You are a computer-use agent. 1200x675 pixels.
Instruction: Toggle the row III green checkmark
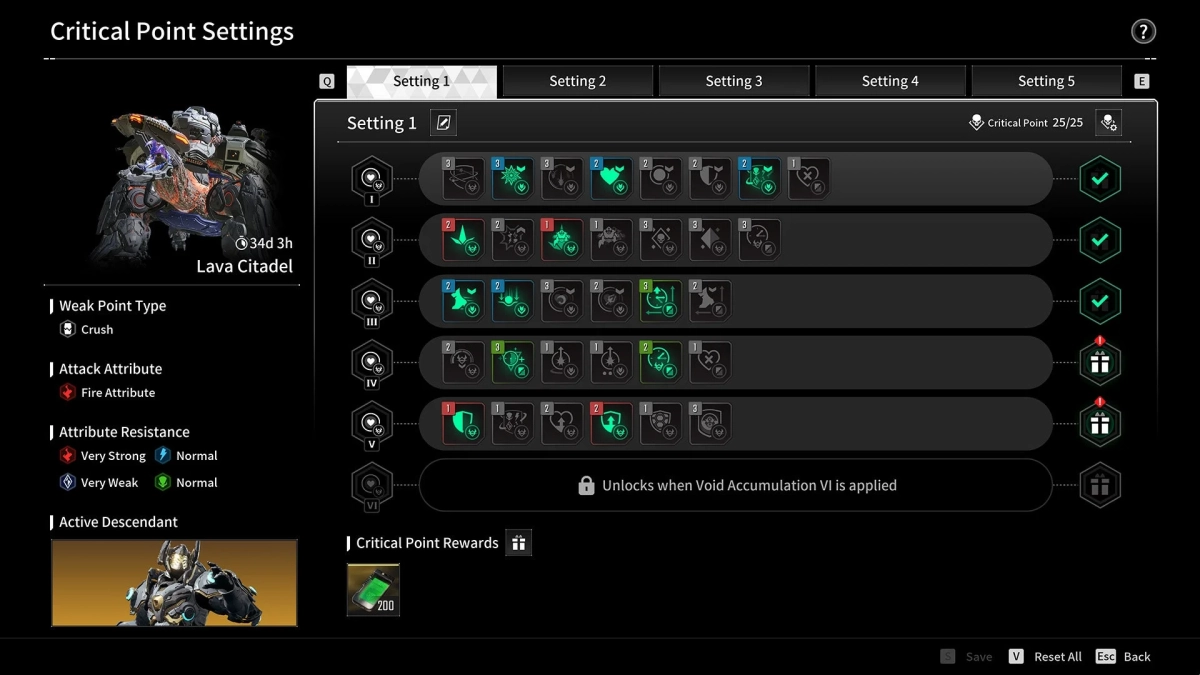1100,302
